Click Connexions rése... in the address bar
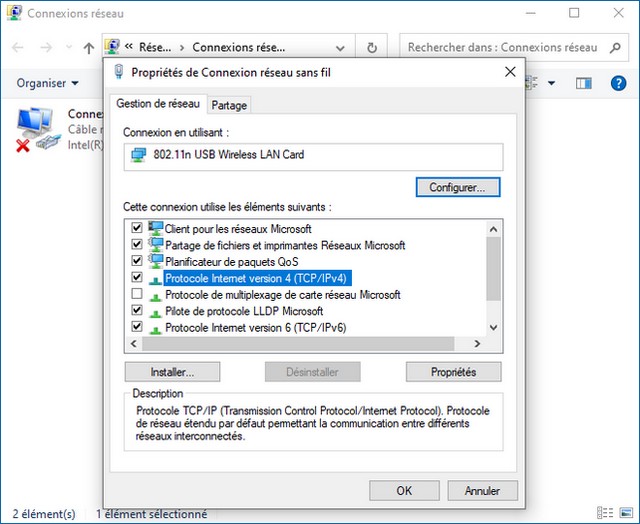The height and width of the screenshot is (524, 640). [x=239, y=47]
